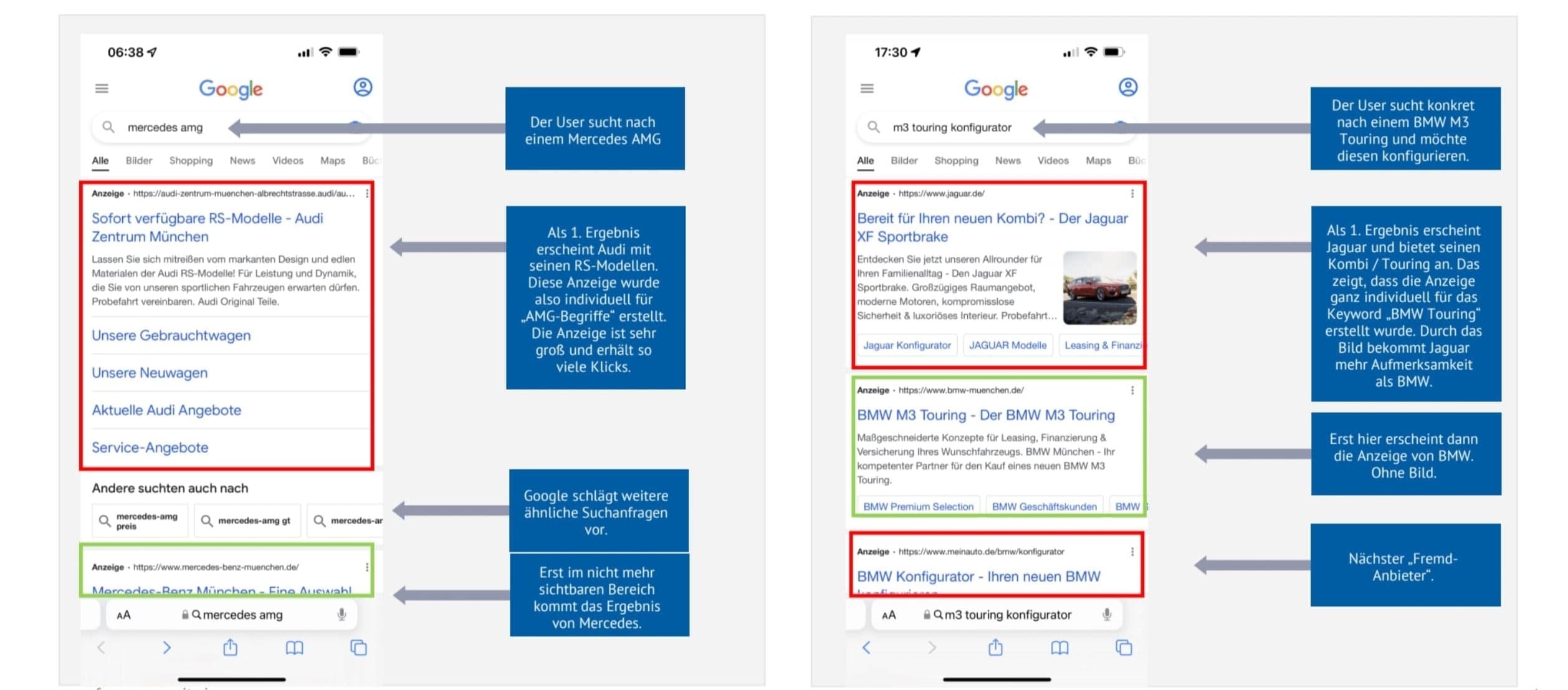Tap microphone in left Safari address bar
Image resolution: width=1568 pixels, height=690 pixels.
[342, 615]
